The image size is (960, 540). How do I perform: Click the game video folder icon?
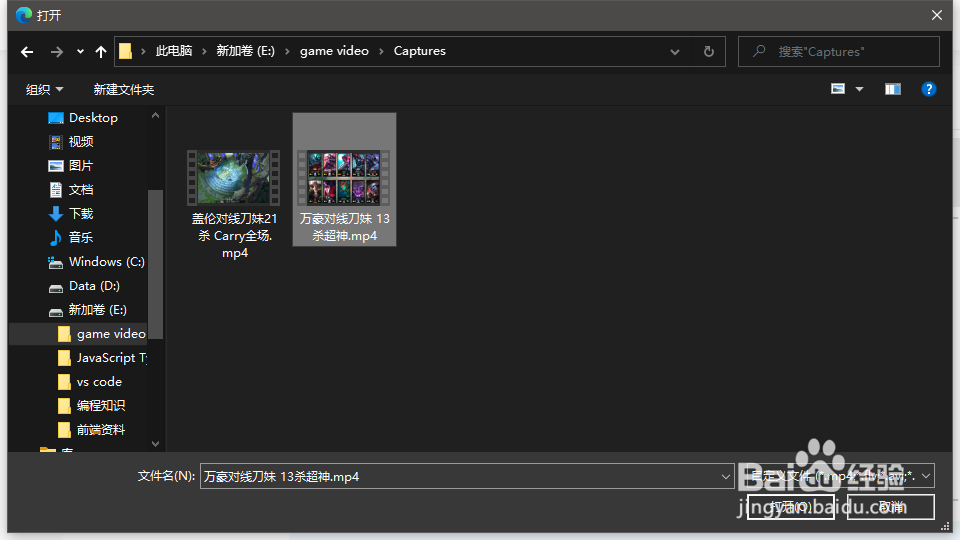pyautogui.click(x=64, y=334)
